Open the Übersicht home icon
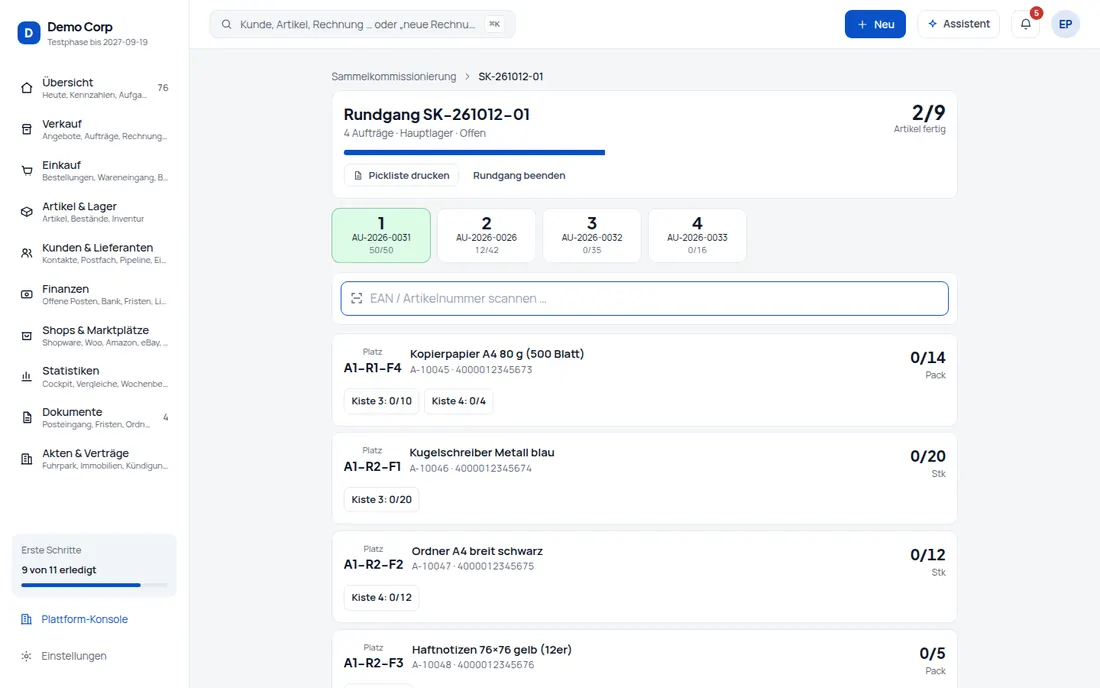Viewport: 1100px width, 688px height. [x=27, y=88]
